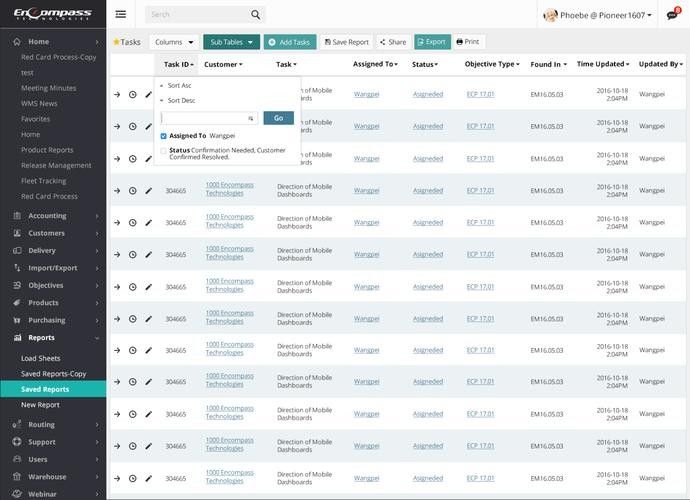Click the Tasks favorite star icon
The width and height of the screenshot is (690, 500).
click(116, 42)
